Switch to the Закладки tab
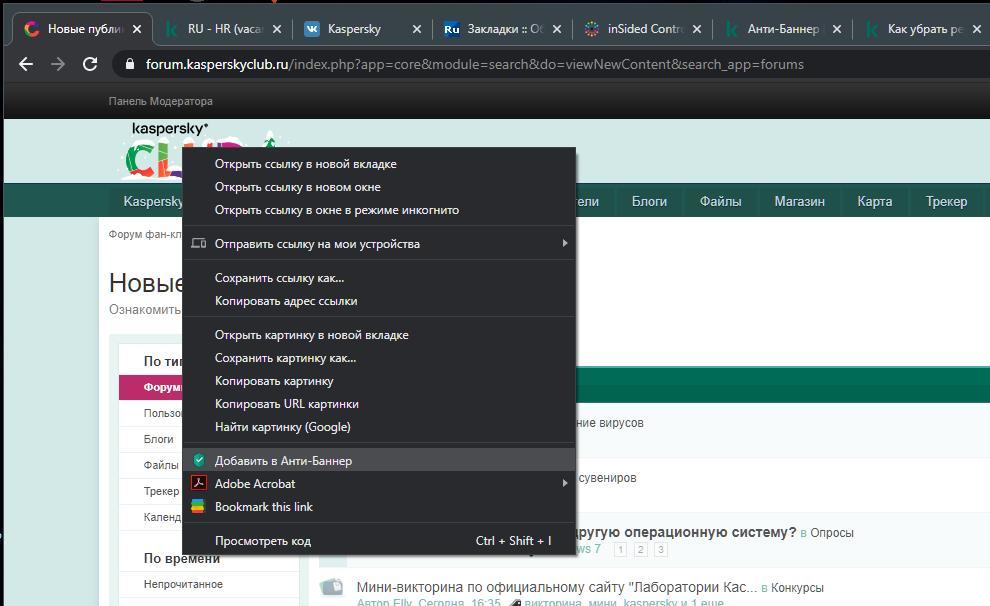Screen dimensions: 990x606 [x=504, y=29]
